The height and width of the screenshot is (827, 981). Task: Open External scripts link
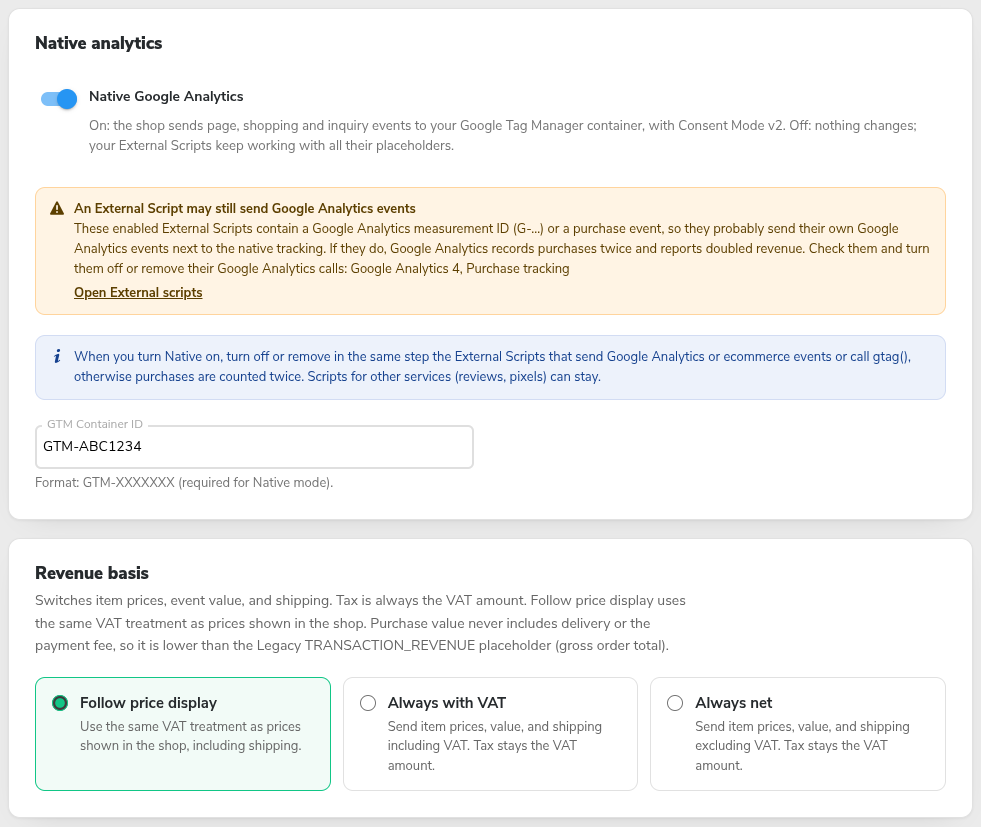tap(138, 292)
